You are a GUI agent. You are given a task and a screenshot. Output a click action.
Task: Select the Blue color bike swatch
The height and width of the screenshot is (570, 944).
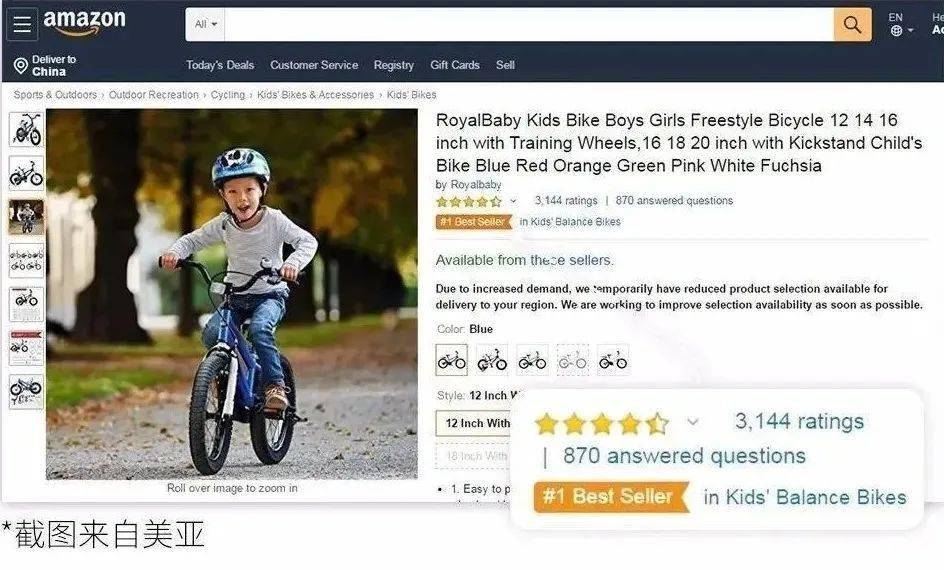point(452,360)
